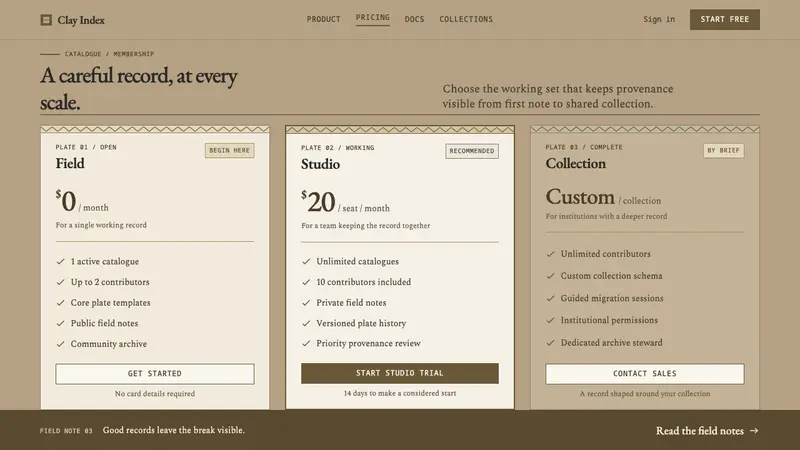Click the Field plan title

(70, 163)
